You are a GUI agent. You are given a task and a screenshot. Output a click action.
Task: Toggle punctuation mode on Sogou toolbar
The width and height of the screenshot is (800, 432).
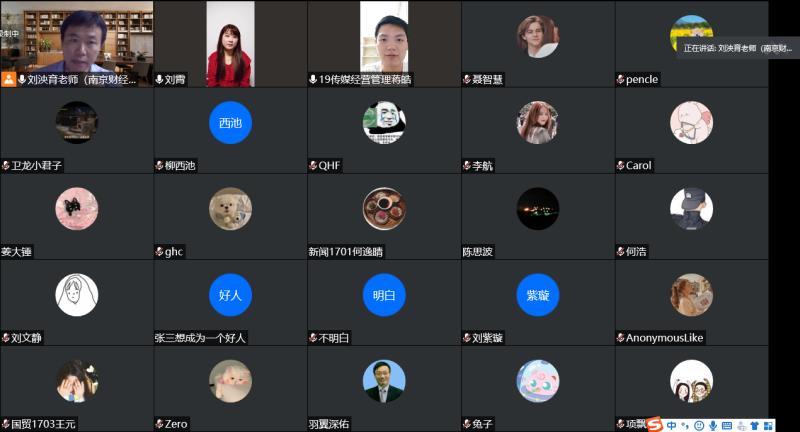pos(685,425)
